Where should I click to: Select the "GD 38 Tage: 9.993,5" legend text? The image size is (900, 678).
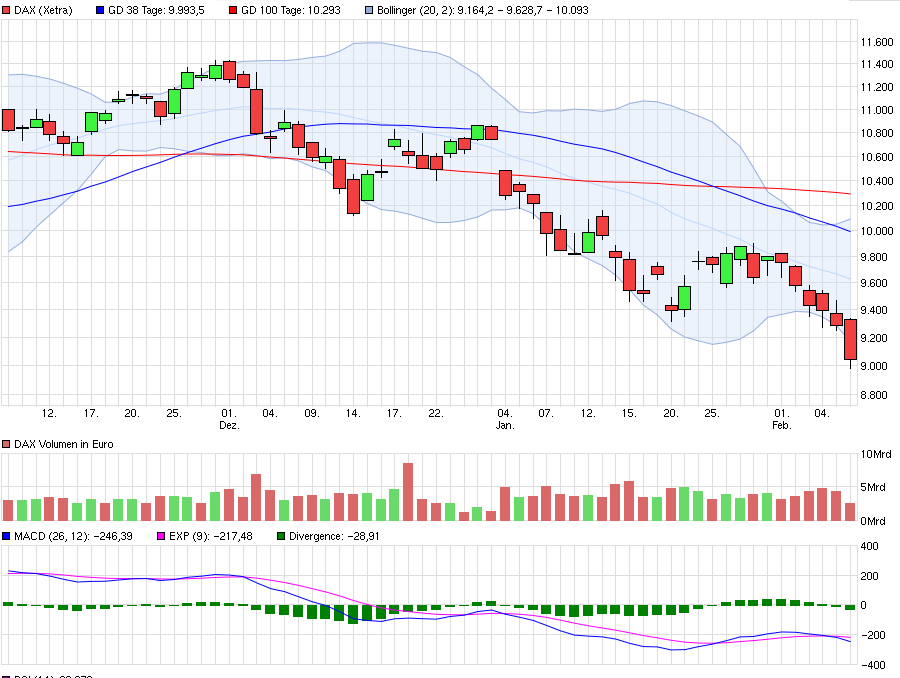click(x=156, y=10)
